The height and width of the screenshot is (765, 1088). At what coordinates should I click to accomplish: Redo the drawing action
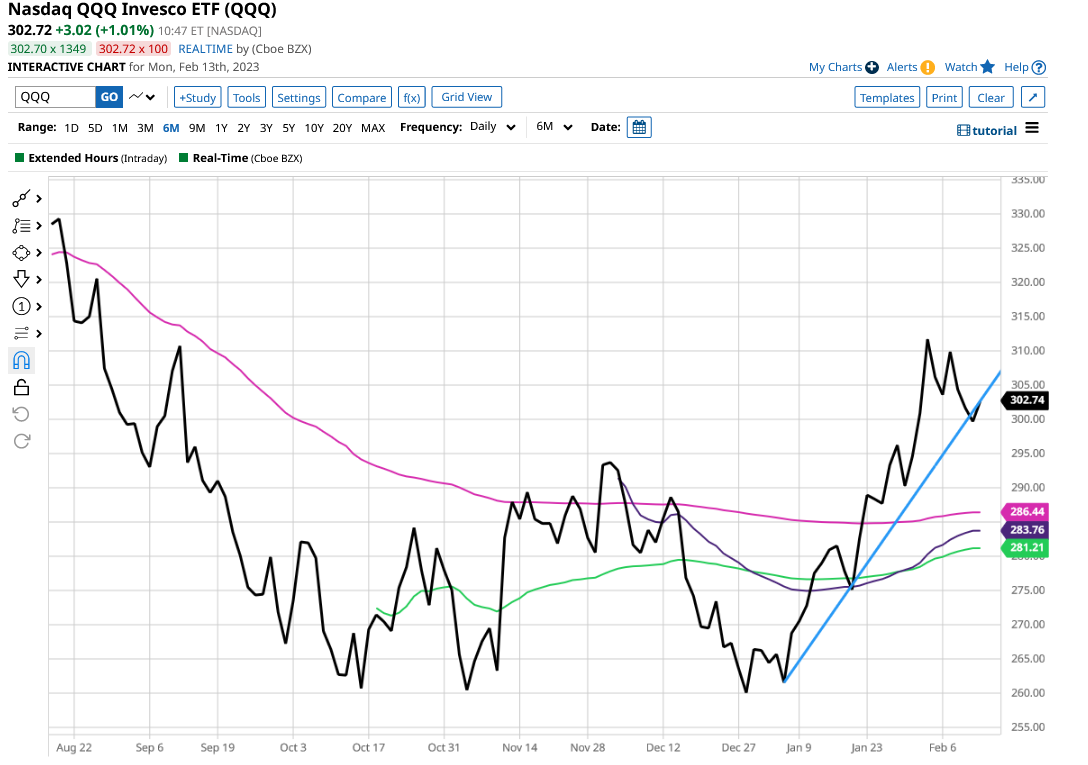pyautogui.click(x=22, y=441)
